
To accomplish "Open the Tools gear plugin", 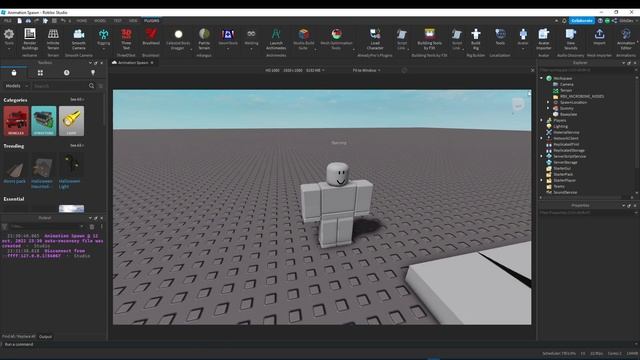I will (9, 38).
